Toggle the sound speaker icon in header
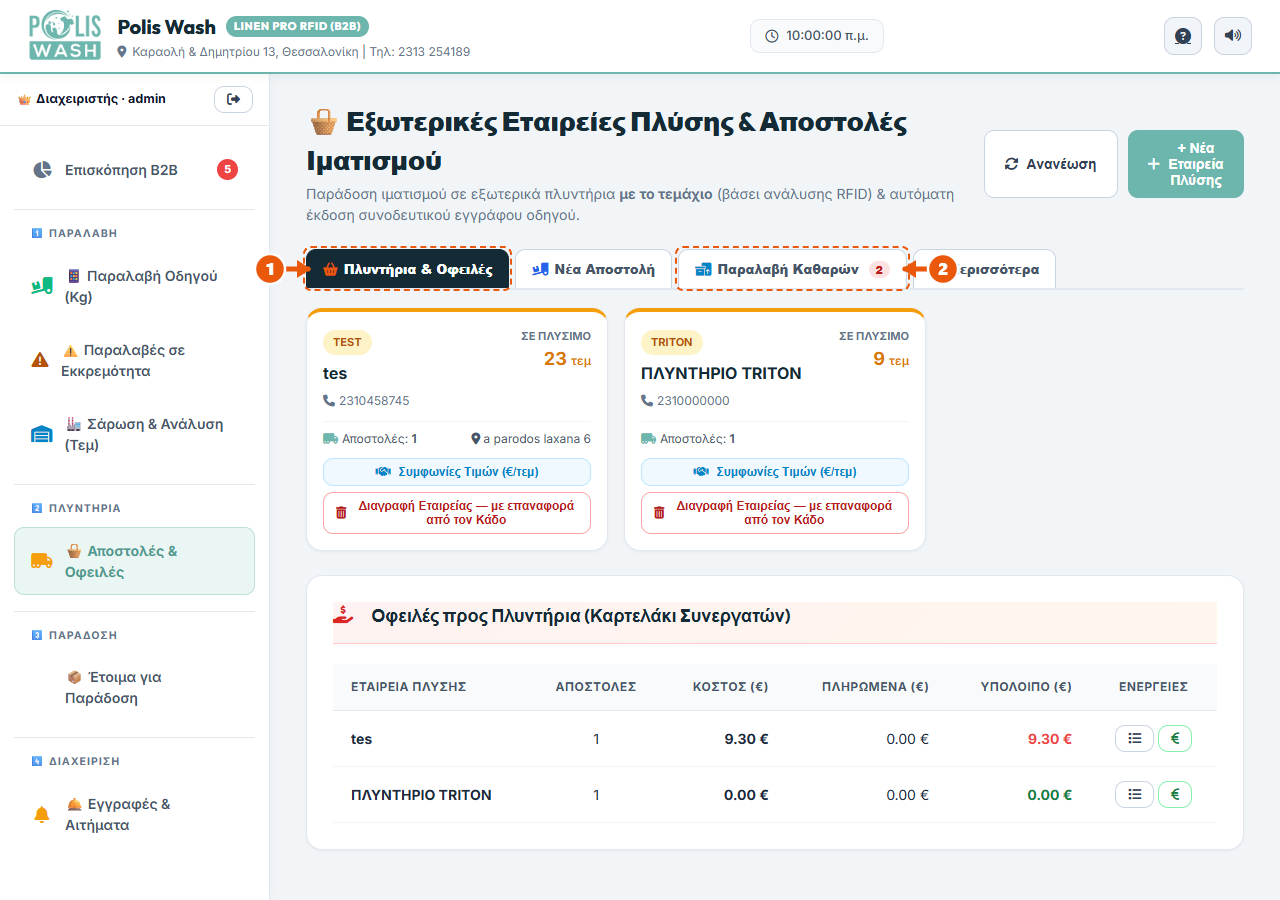 (x=1233, y=36)
